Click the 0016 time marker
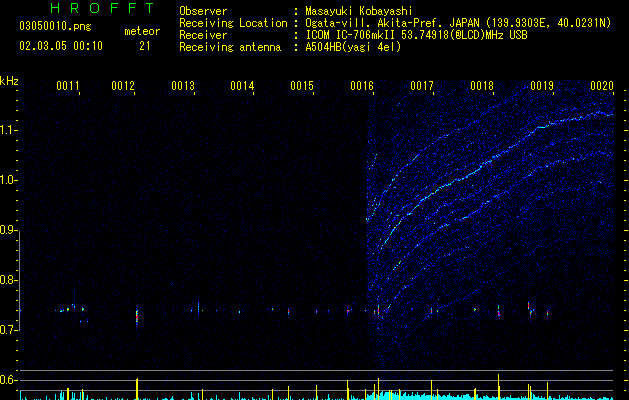629x400 pixels. tap(362, 86)
